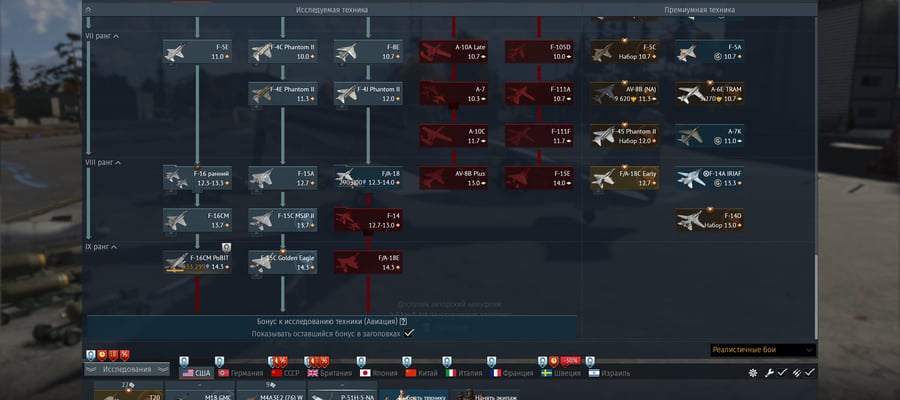The image size is (900, 400).
Task: Select the F-4E Phantom II card
Action: coord(283,94)
